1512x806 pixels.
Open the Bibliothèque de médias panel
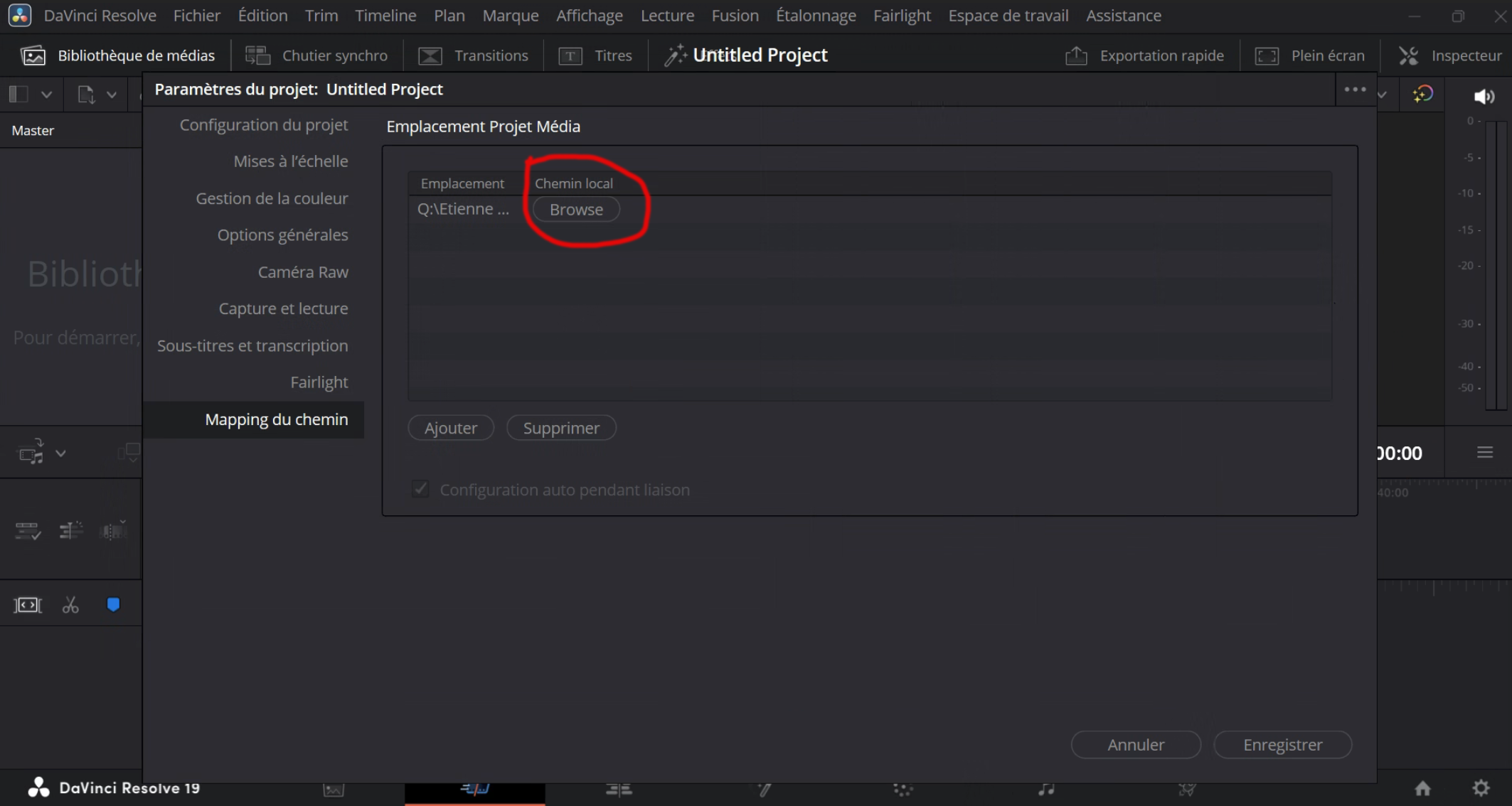pos(118,55)
